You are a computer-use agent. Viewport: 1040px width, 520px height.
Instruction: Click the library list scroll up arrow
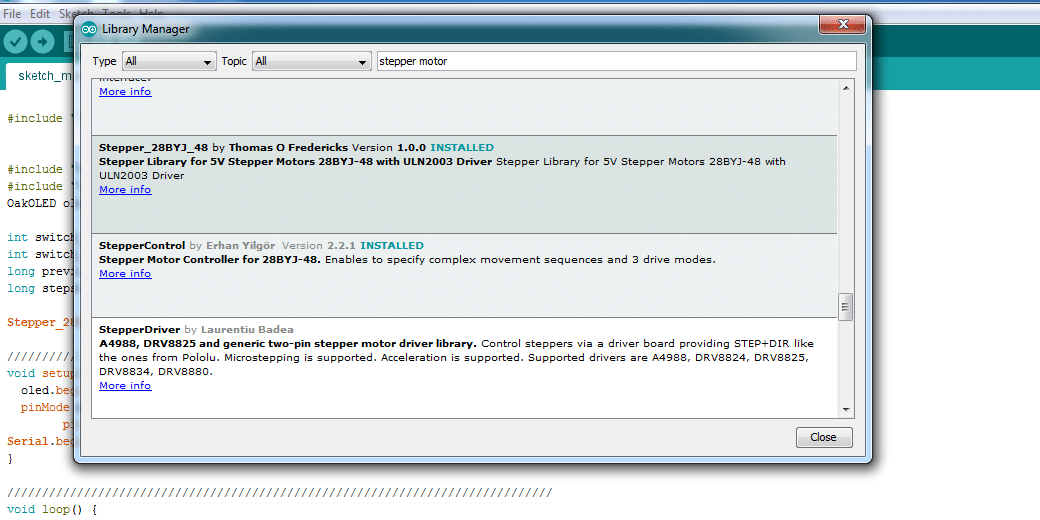[x=846, y=89]
